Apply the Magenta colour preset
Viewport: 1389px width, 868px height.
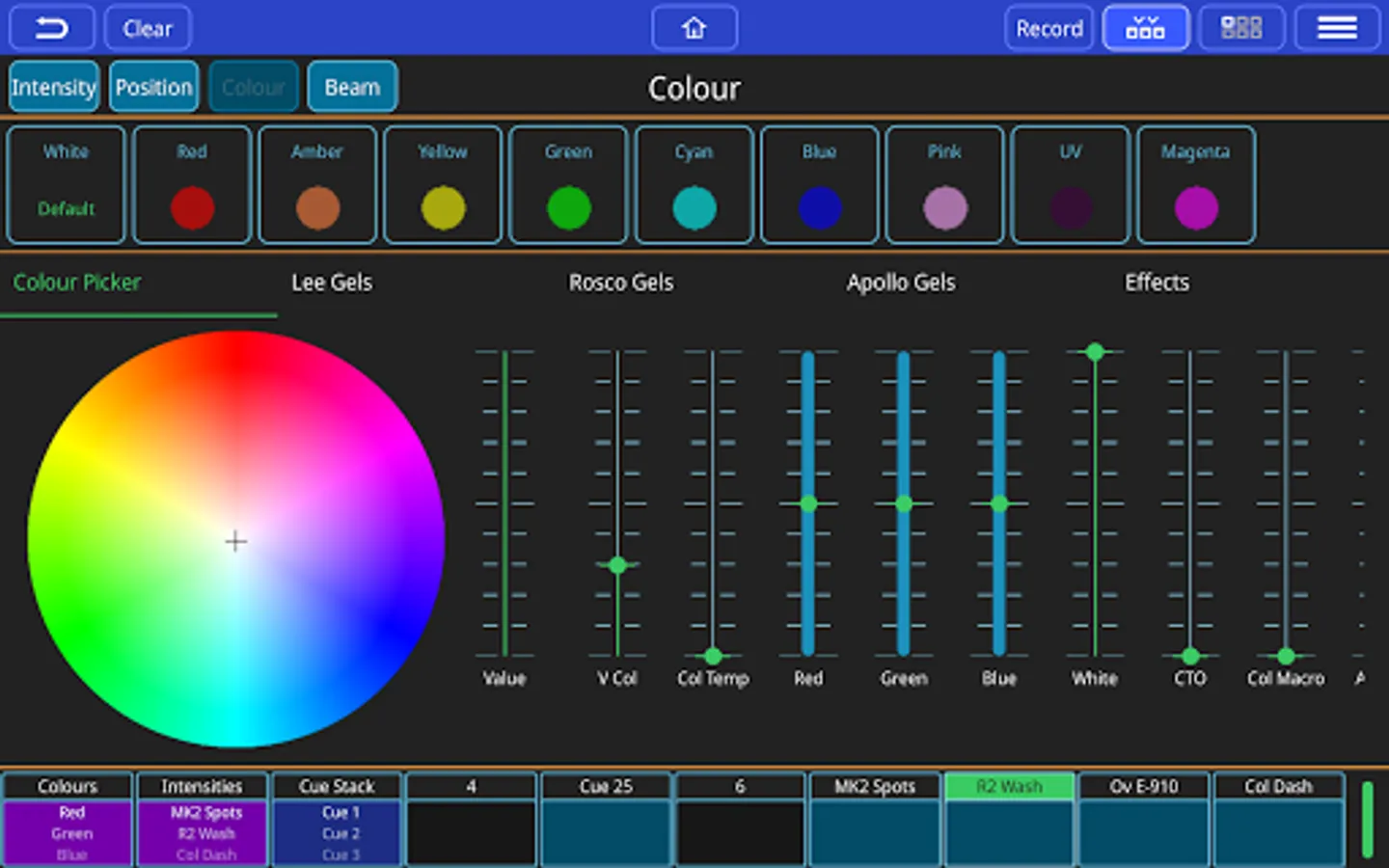1196,185
